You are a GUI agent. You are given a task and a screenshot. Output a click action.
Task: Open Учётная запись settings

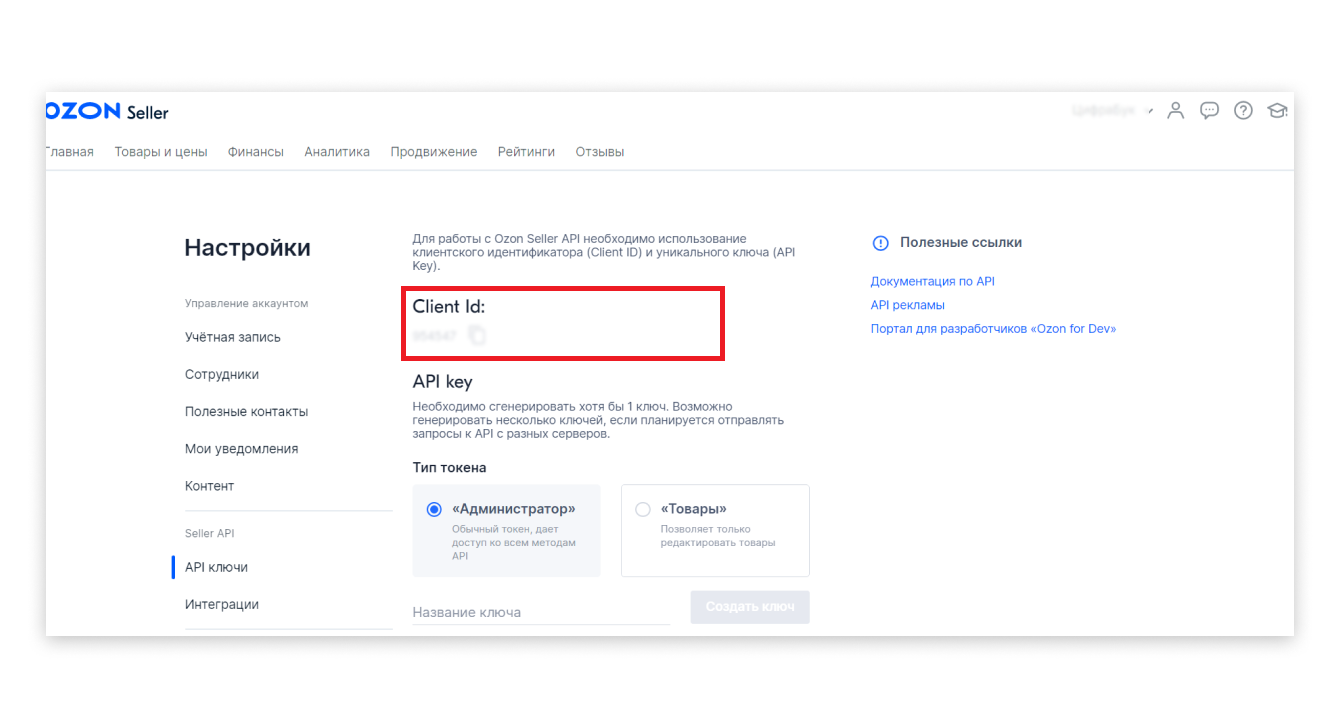[x=233, y=337]
